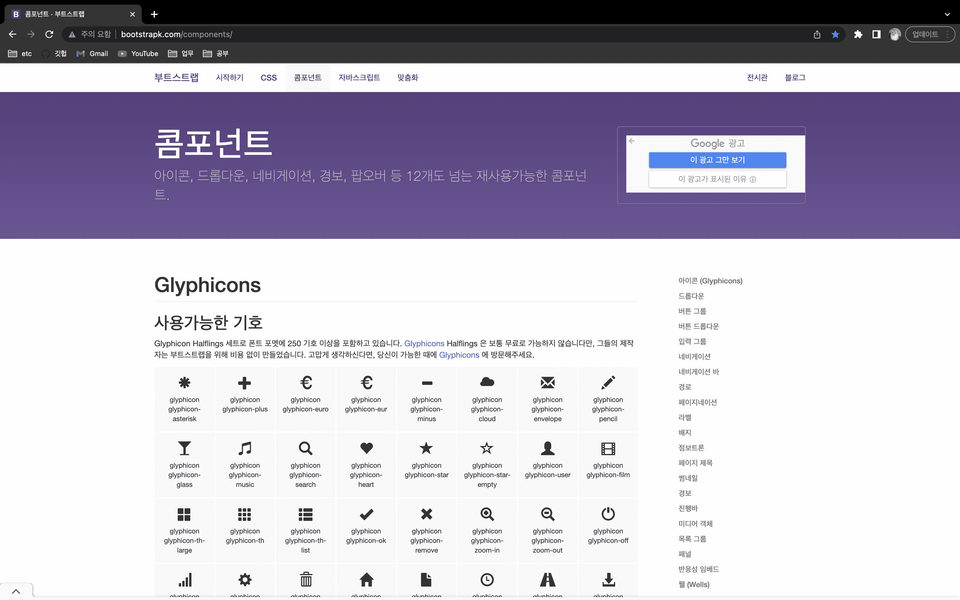This screenshot has height=600, width=960.
Task: Open the 자바스크립트 nav item
Action: (x=359, y=78)
